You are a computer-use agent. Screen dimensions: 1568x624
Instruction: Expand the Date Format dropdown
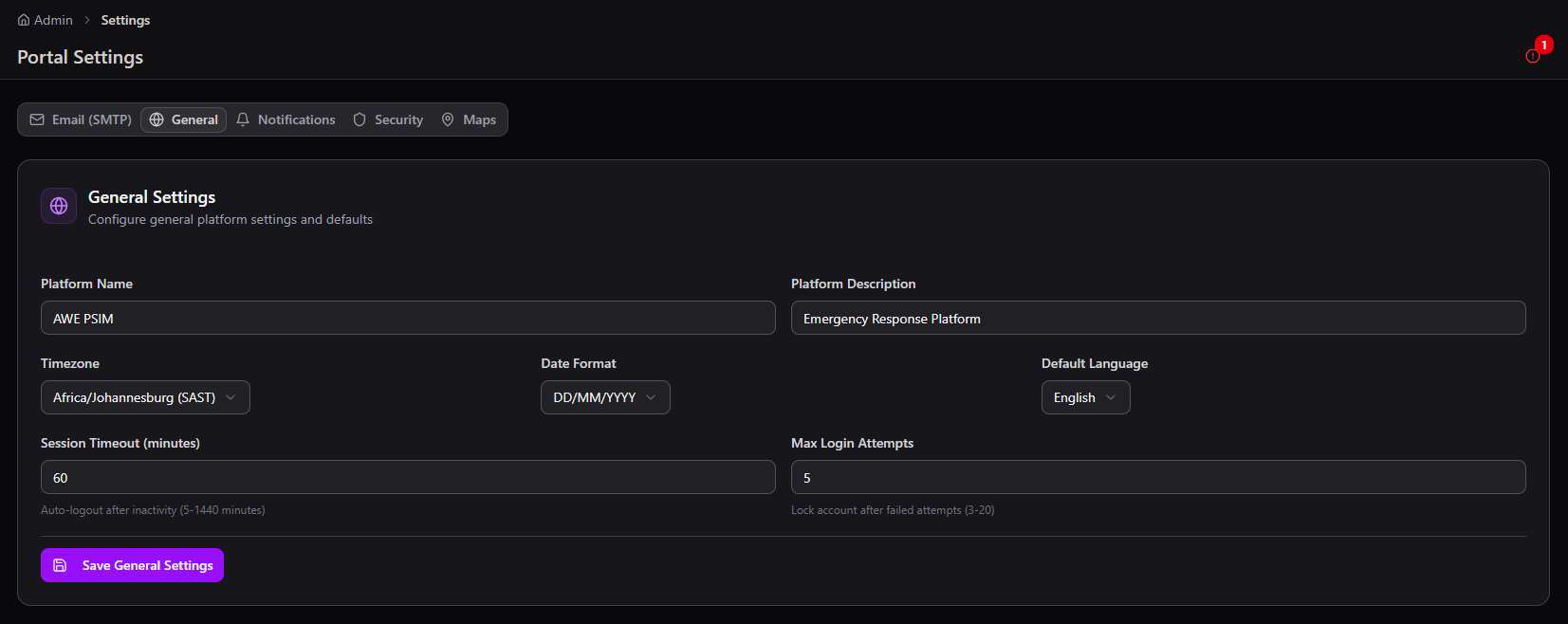pyautogui.click(x=605, y=397)
